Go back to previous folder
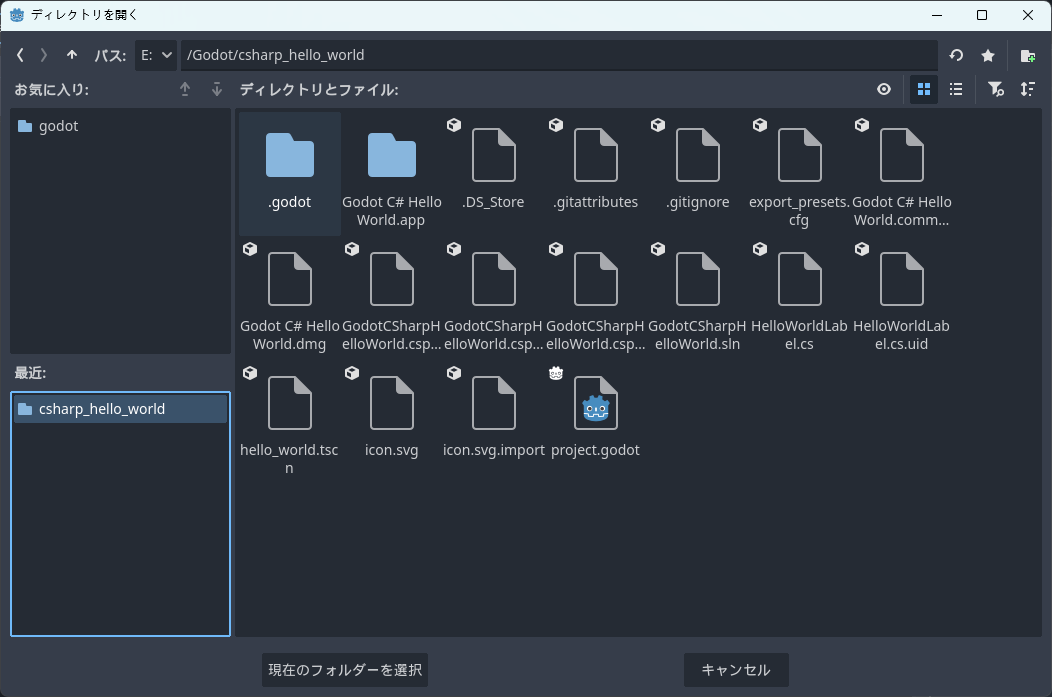The width and height of the screenshot is (1052, 697). coord(20,55)
